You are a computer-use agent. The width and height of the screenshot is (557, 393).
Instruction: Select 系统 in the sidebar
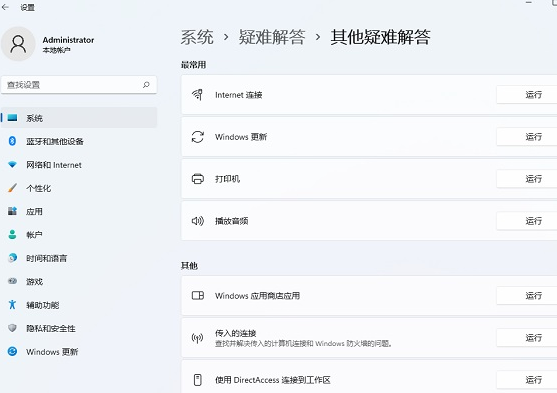[79, 118]
